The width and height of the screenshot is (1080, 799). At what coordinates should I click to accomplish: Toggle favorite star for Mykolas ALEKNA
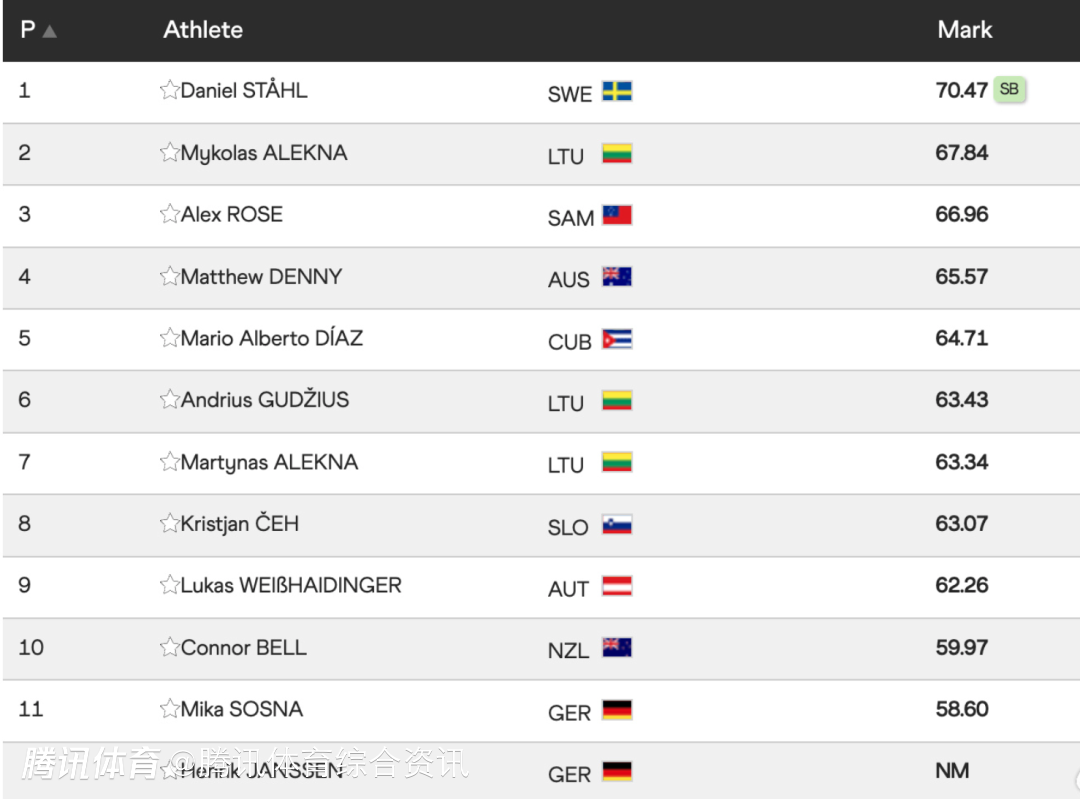coord(169,152)
